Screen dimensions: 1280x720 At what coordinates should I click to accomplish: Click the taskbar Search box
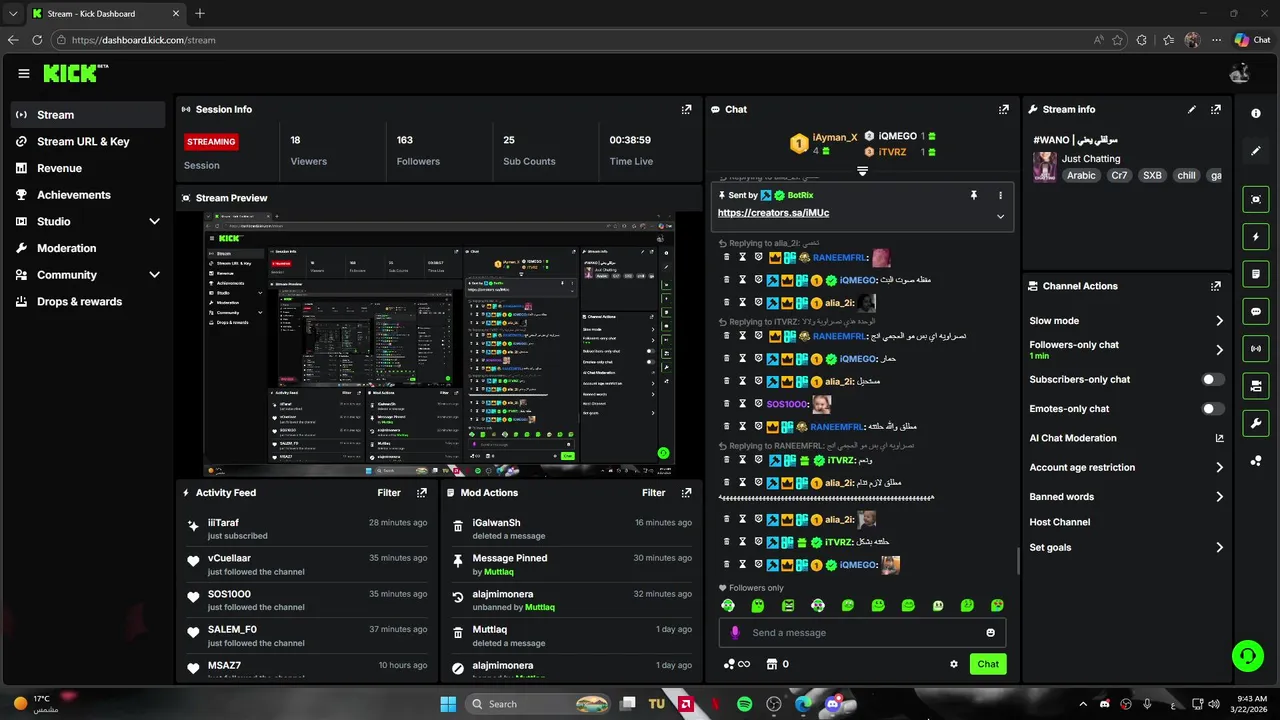click(540, 704)
